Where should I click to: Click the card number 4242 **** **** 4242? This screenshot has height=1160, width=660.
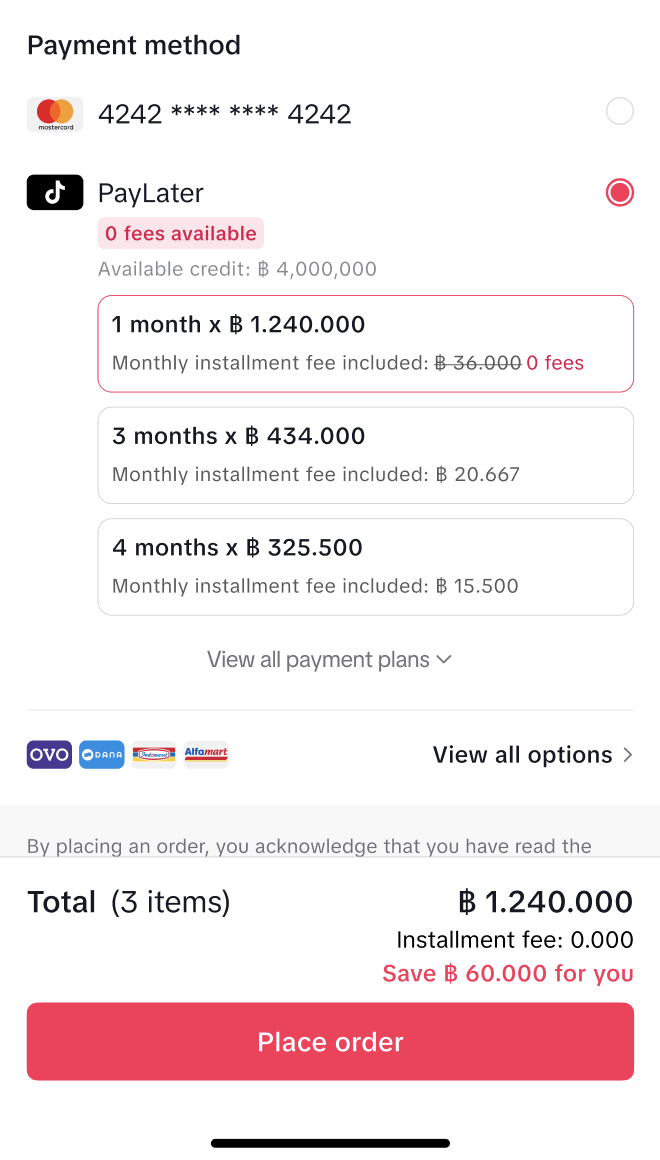click(225, 114)
